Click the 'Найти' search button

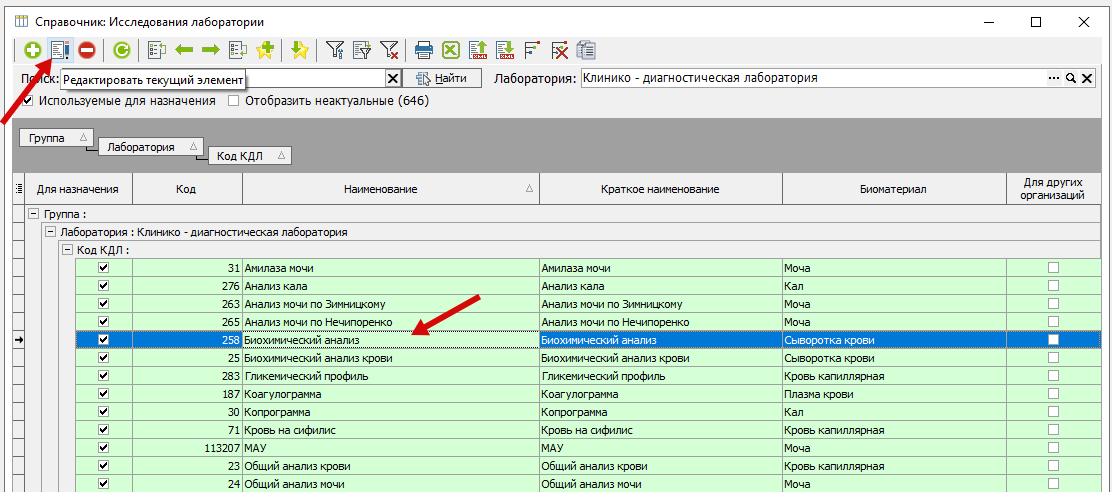pyautogui.click(x=442, y=78)
